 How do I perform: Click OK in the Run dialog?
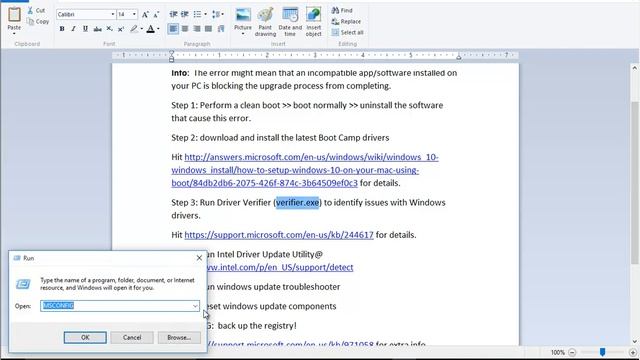(85, 338)
